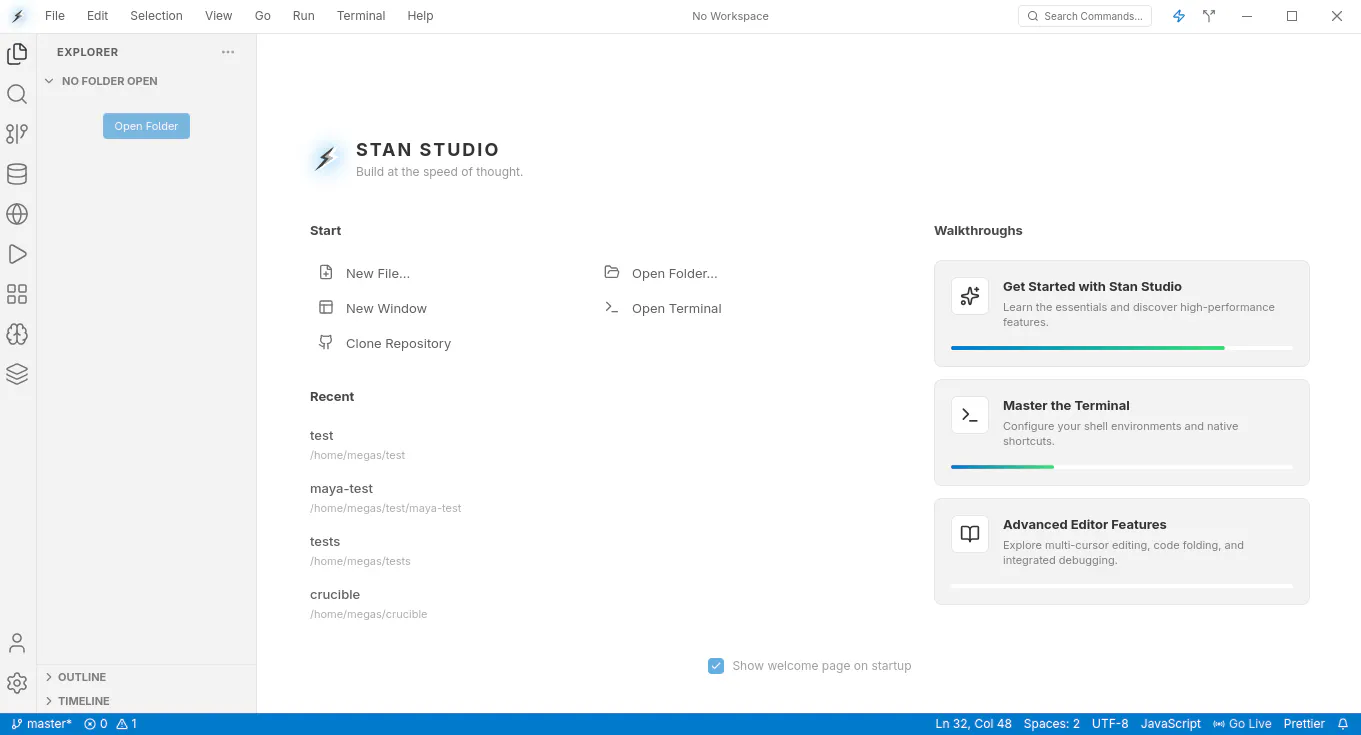Viewport: 1361px width, 735px height.
Task: Click UTF-8 encoding in status bar
Action: (x=1110, y=724)
